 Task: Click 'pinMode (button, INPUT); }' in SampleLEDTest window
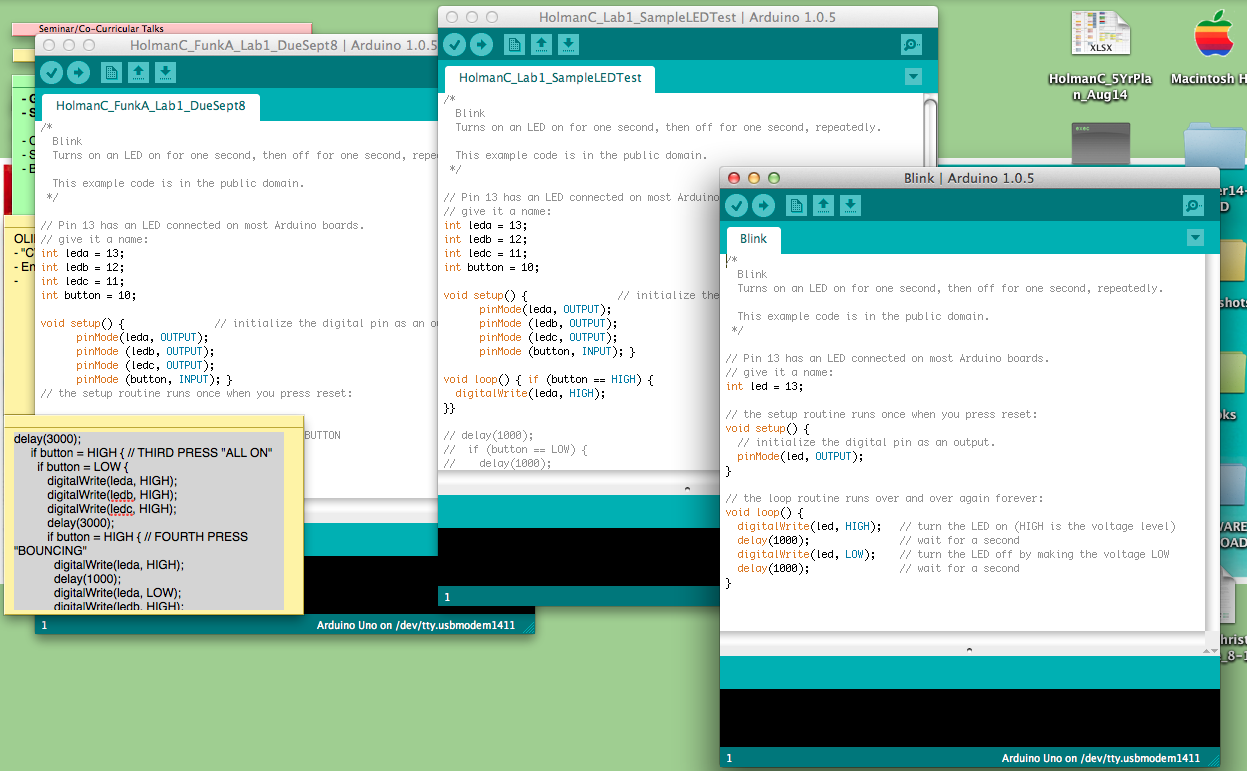click(556, 351)
